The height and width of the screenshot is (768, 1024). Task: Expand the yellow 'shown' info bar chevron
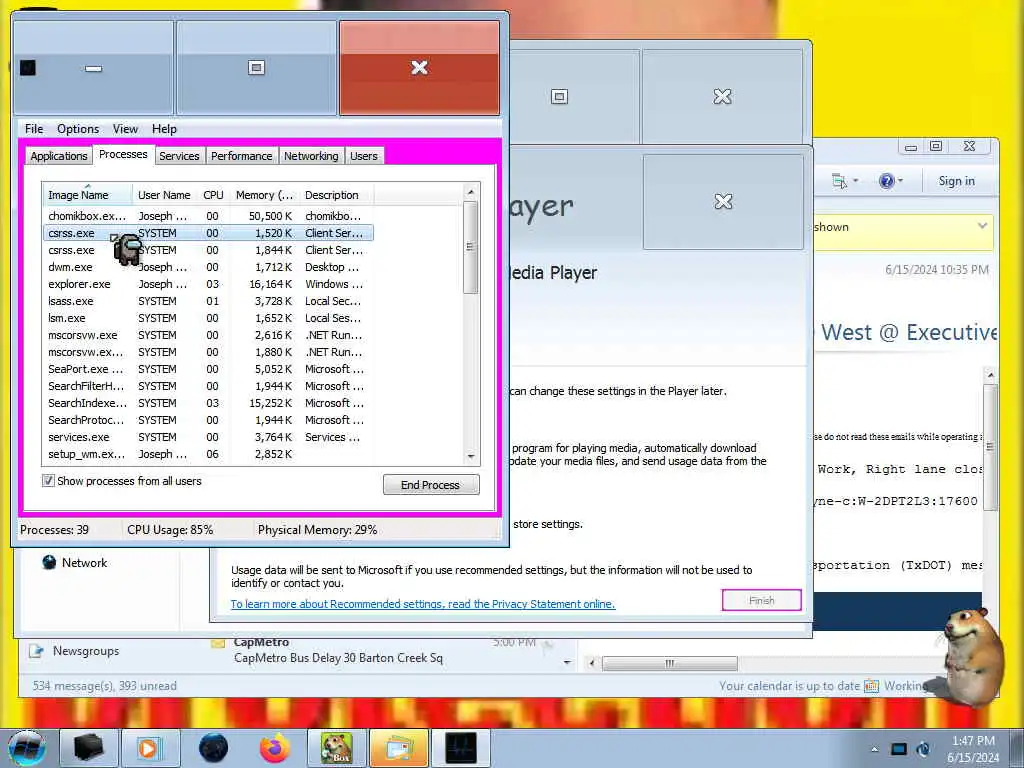(x=982, y=226)
